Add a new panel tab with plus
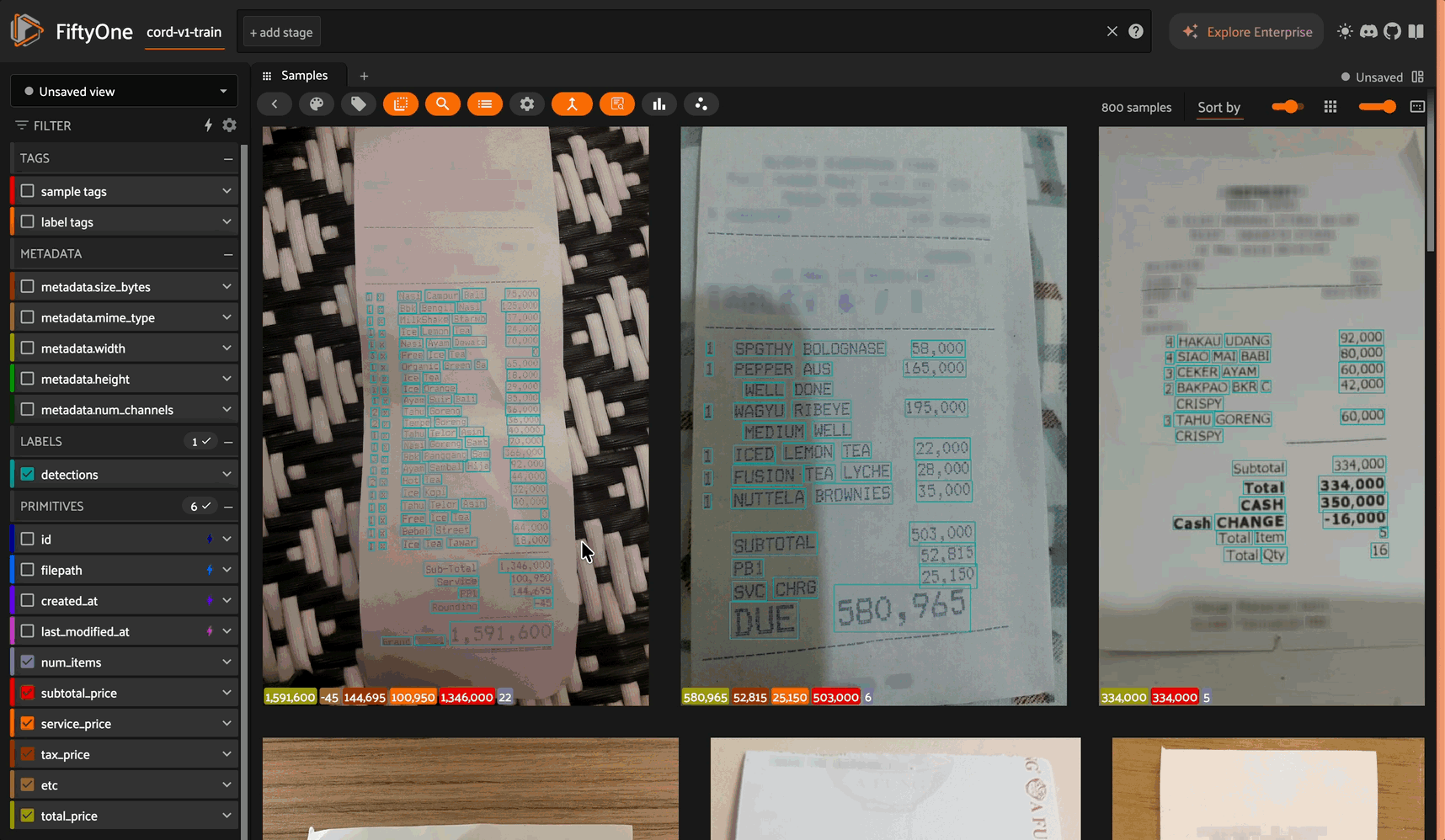The width and height of the screenshot is (1445, 840). click(364, 76)
